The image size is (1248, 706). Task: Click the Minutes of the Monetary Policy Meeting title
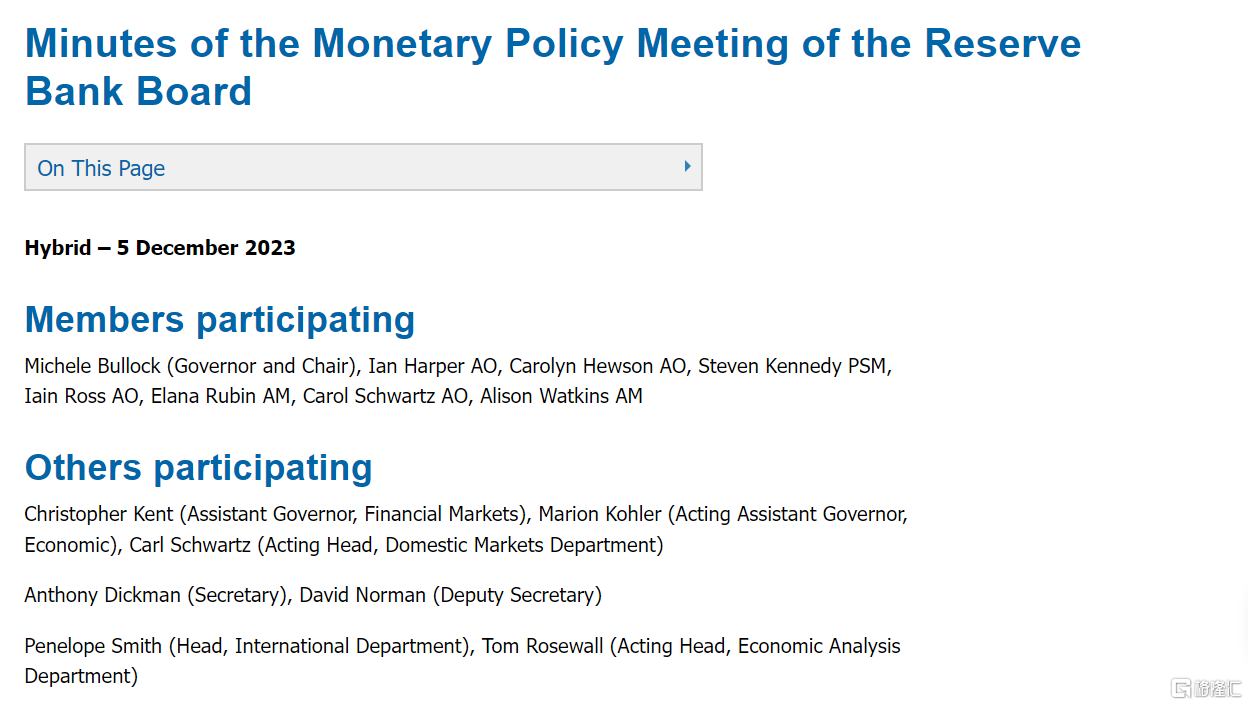click(553, 67)
